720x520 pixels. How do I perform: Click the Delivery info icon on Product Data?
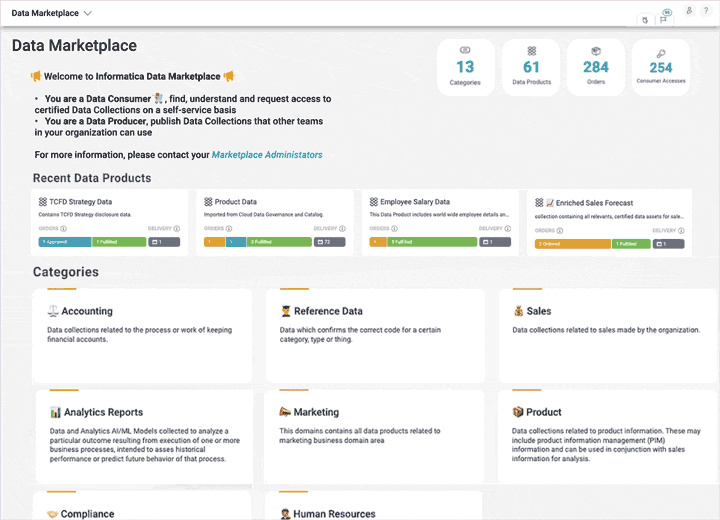tap(345, 229)
